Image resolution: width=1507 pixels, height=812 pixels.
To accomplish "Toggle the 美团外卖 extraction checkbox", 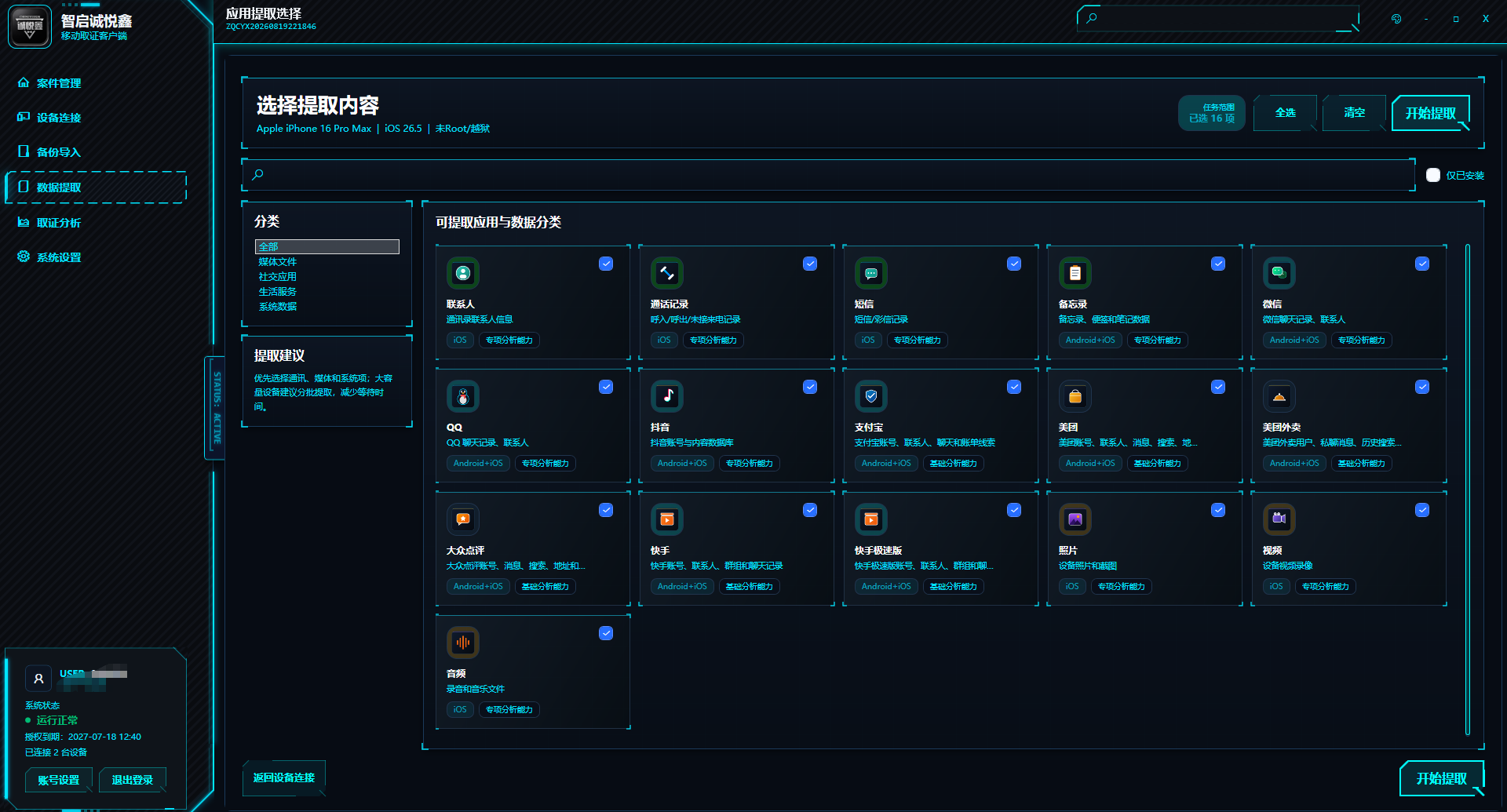I will pos(1422,387).
